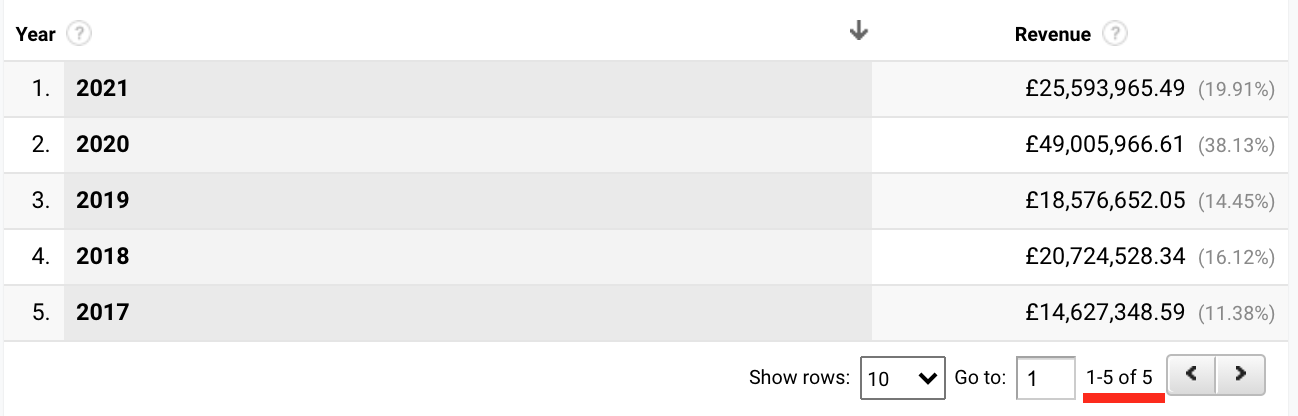The height and width of the screenshot is (416, 1298).
Task: Select the 2018 year row
Action: click(649, 257)
